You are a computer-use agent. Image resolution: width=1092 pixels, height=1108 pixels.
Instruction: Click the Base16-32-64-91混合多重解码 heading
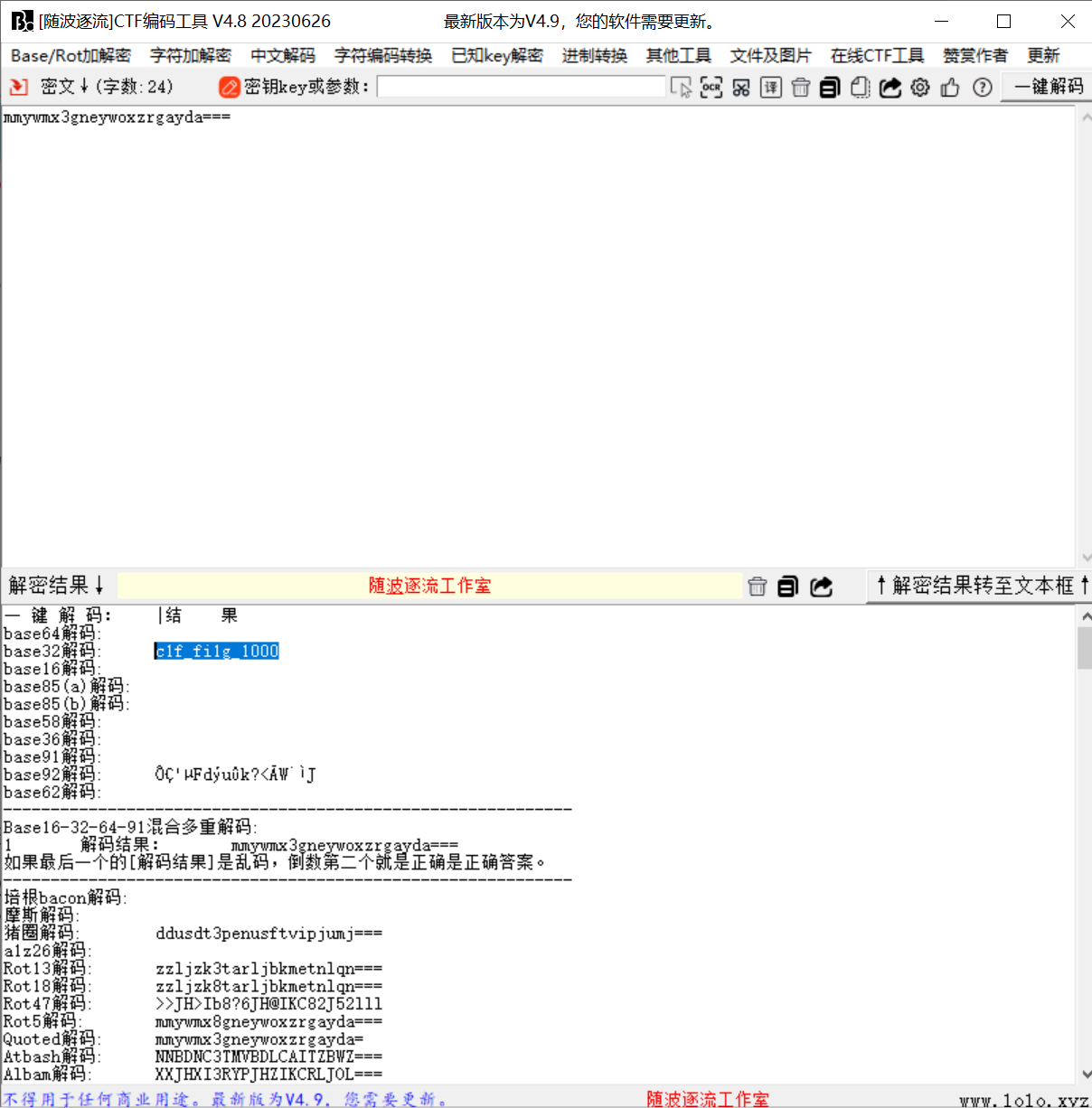[x=130, y=827]
